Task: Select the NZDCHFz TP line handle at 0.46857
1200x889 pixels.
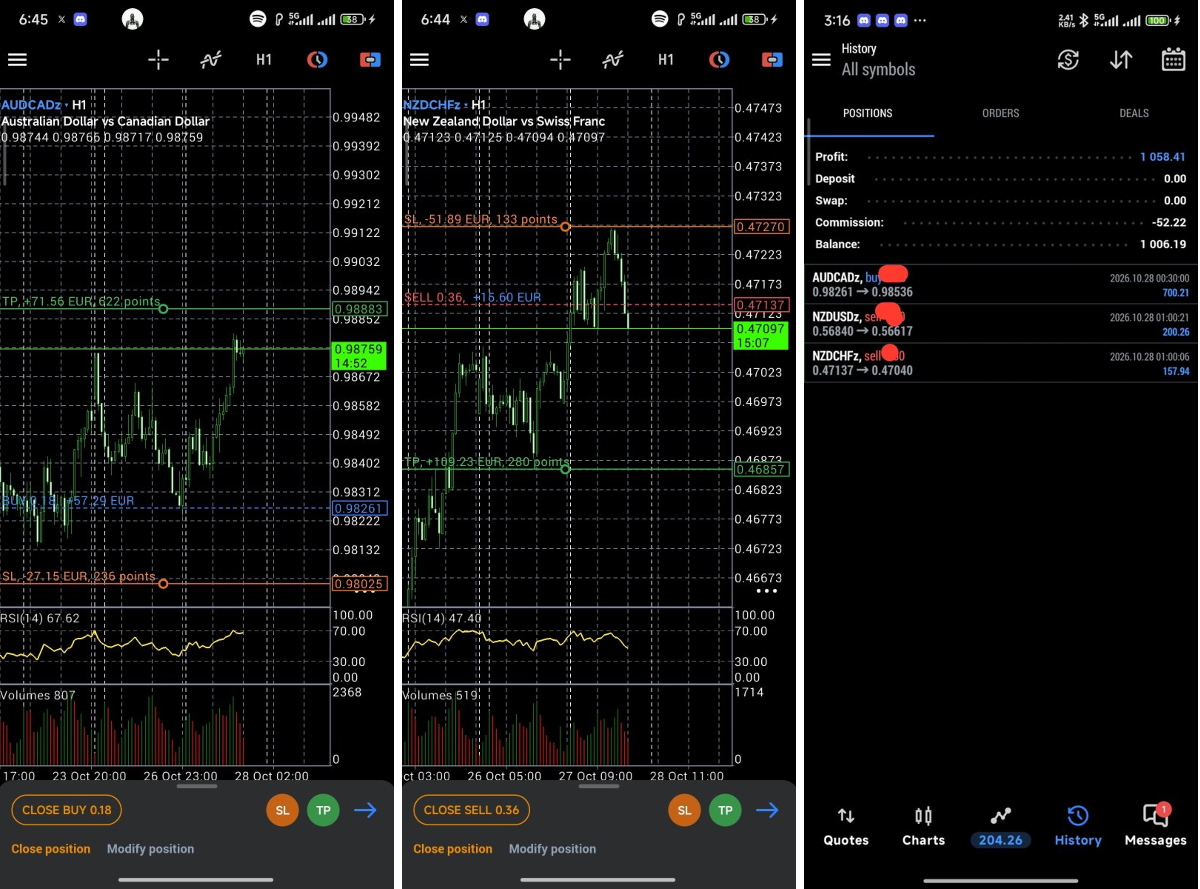Action: pyautogui.click(x=565, y=469)
